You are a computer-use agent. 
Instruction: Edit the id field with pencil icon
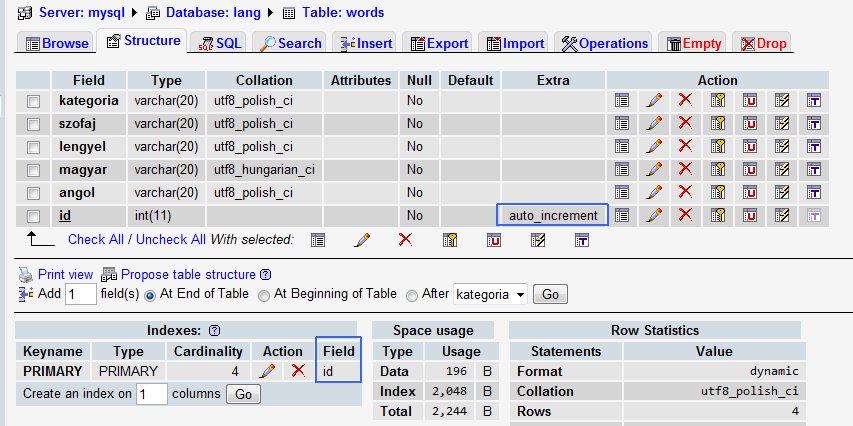point(653,215)
